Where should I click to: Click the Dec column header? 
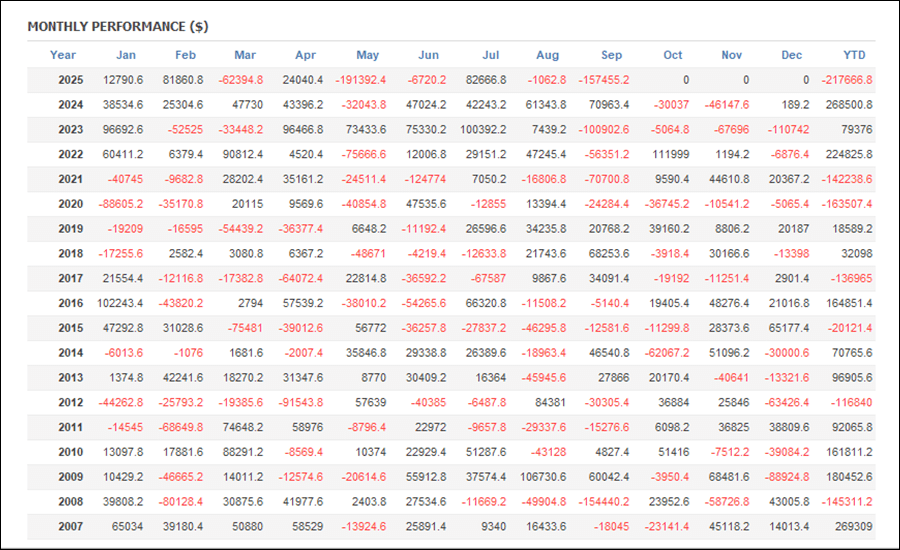tap(791, 55)
